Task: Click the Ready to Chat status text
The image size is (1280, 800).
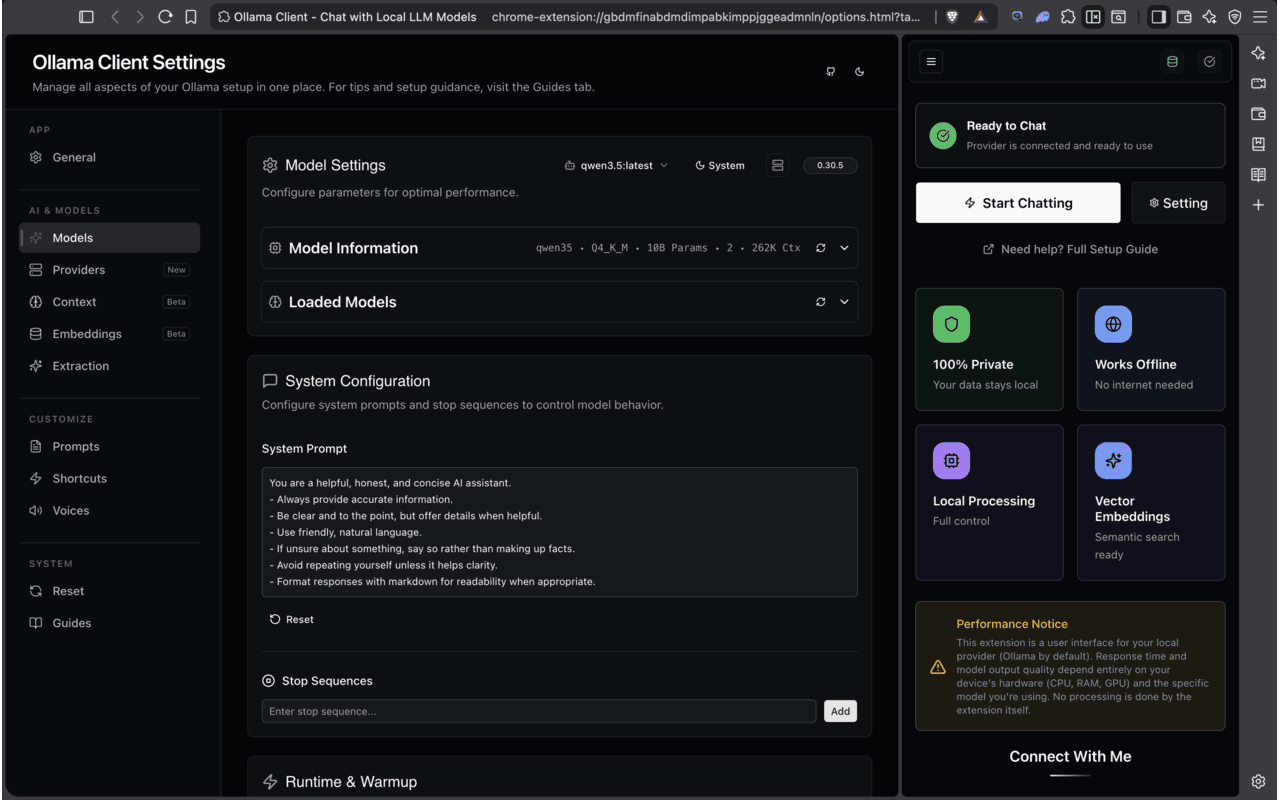Action: click(1006, 126)
